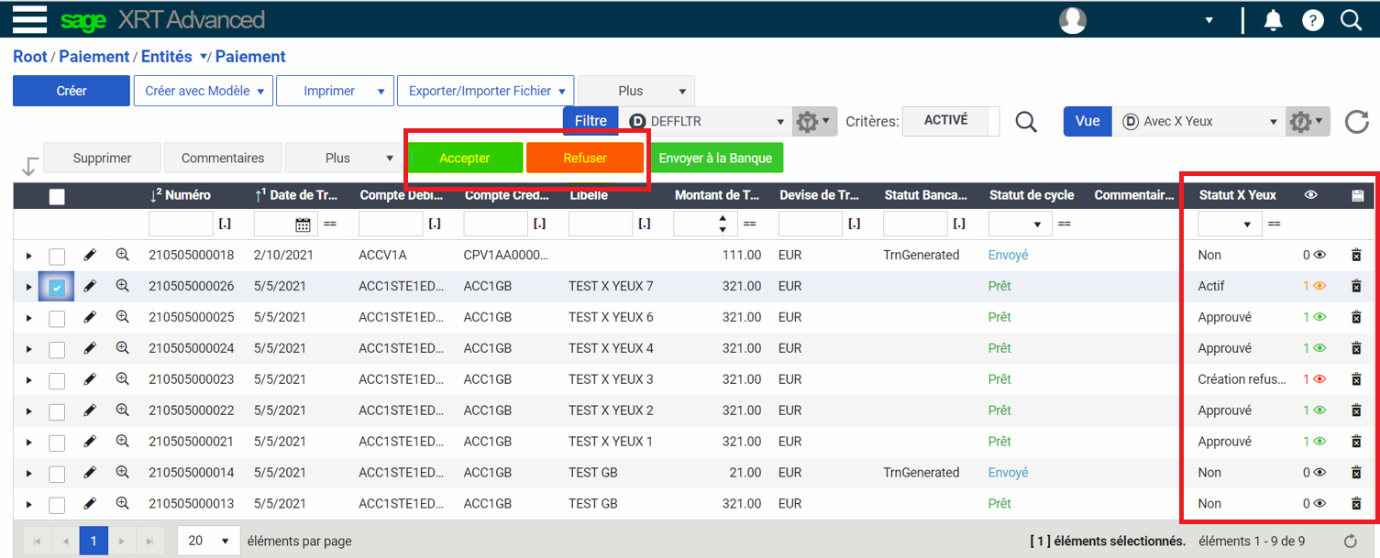Open the Exporter/Importer Fichier menu
This screenshot has height=558, width=1380.
pyautogui.click(x=486, y=91)
